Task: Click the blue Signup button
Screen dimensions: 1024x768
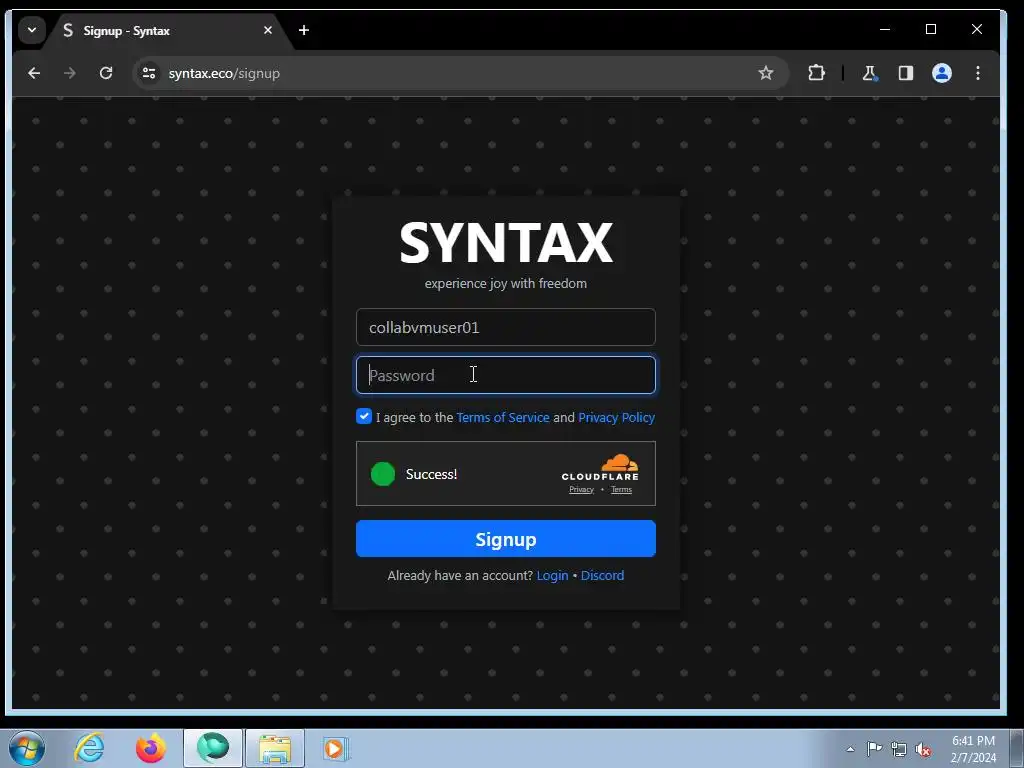Action: pyautogui.click(x=505, y=539)
